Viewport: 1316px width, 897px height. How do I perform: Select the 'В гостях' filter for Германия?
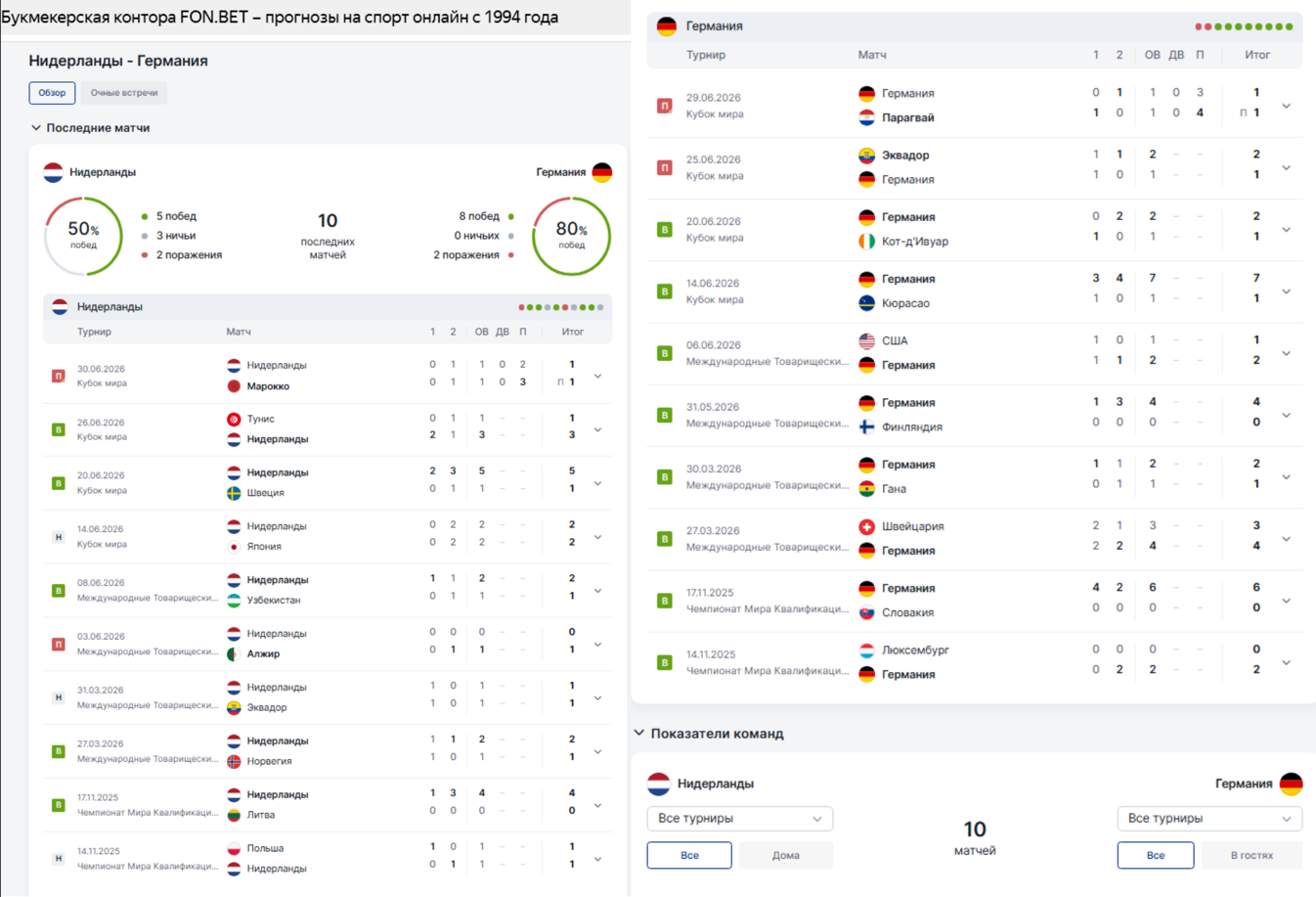point(1251,855)
